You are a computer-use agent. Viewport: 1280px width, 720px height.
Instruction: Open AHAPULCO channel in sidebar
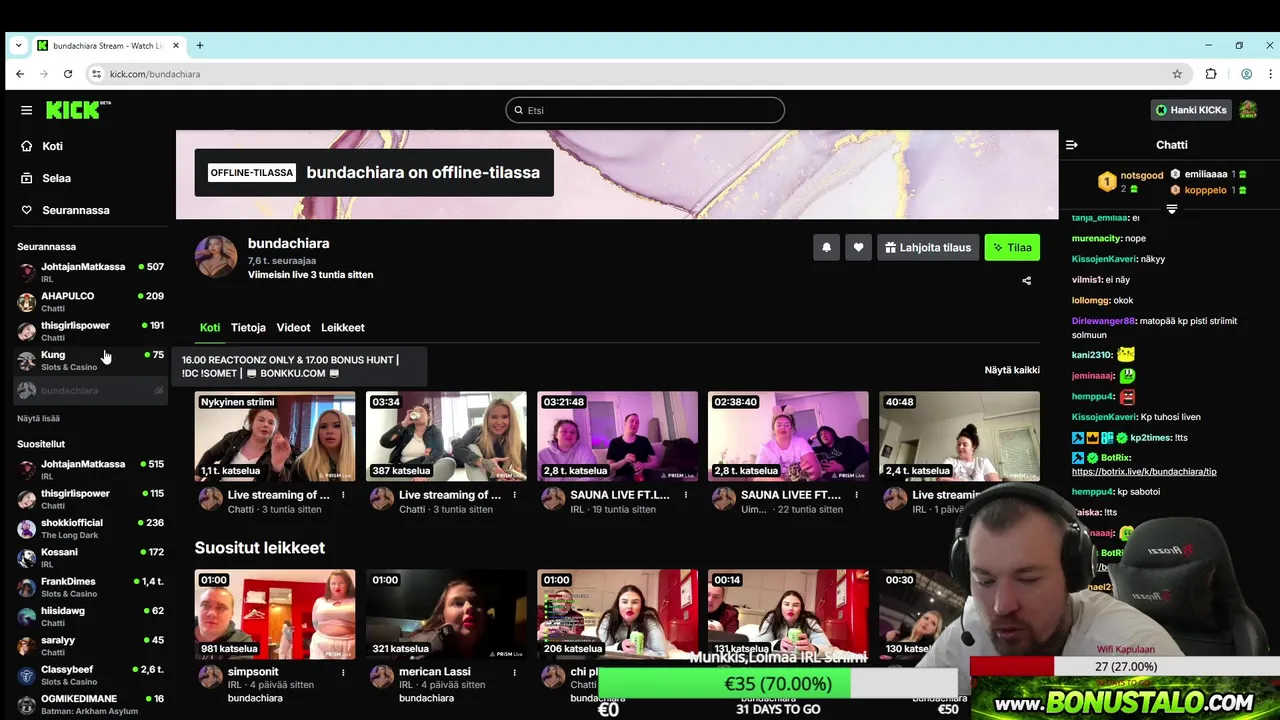pyautogui.click(x=90, y=301)
